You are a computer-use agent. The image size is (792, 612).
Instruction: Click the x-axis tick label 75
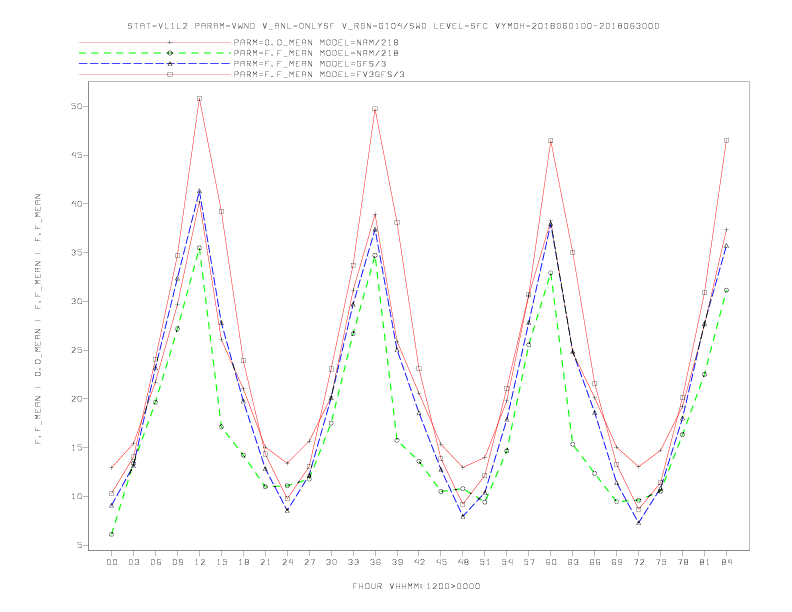tap(660, 562)
